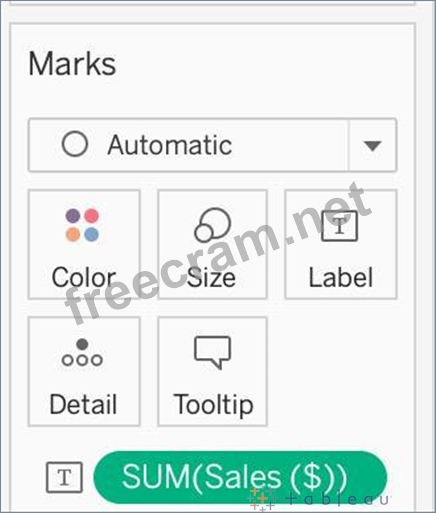
Task: Open the Tooltip card by its text label
Action: pos(213,405)
